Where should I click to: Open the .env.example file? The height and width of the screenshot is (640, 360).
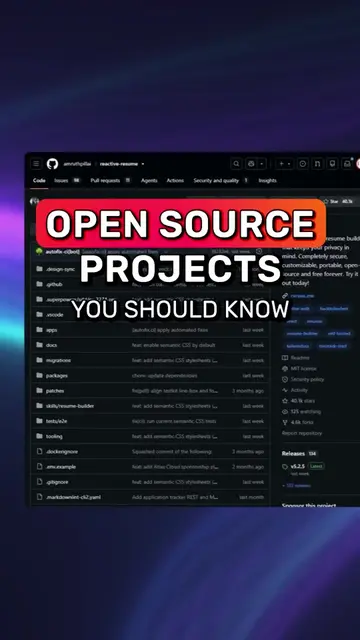click(61, 467)
